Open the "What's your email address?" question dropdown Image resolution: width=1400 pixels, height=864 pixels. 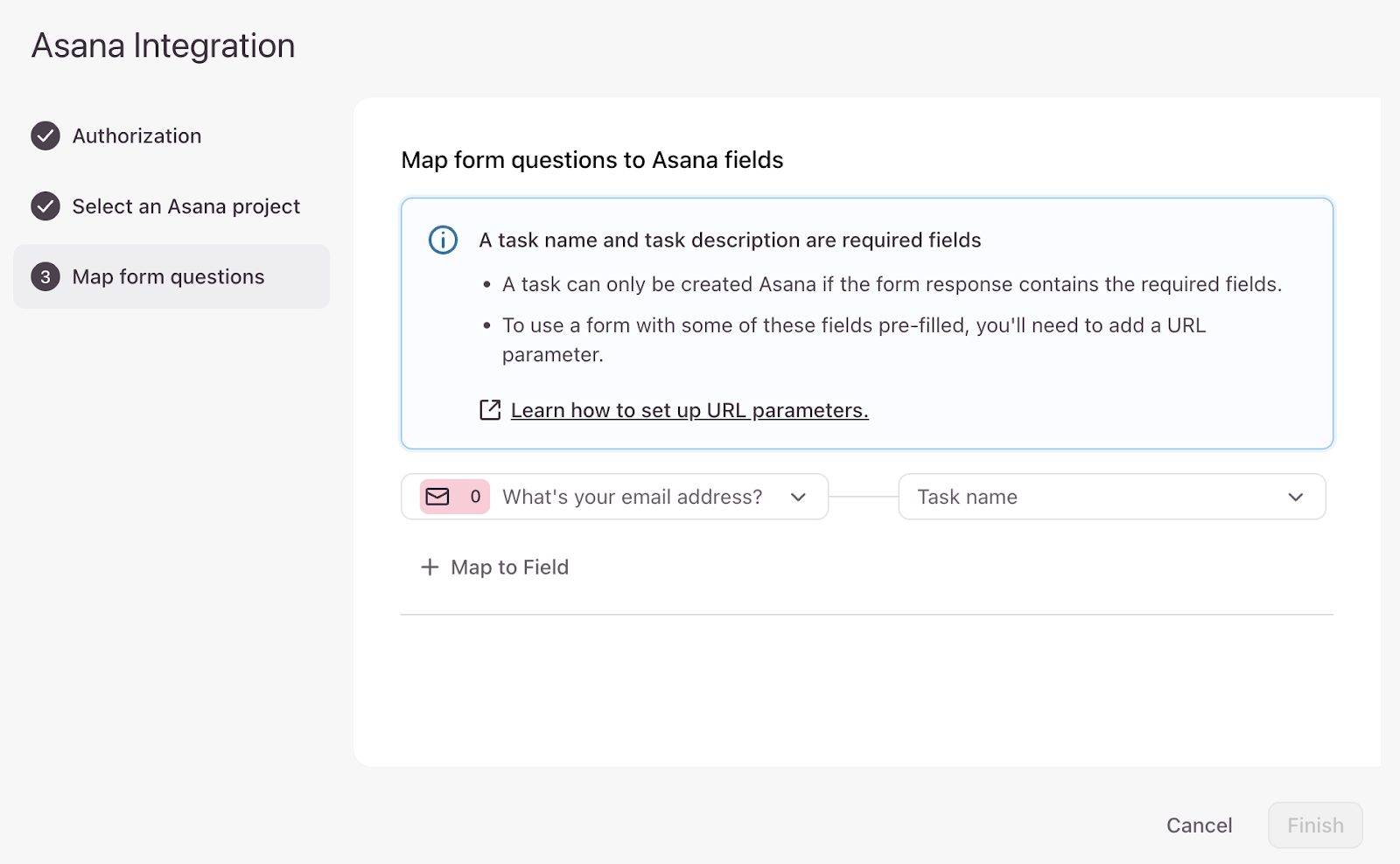632,497
